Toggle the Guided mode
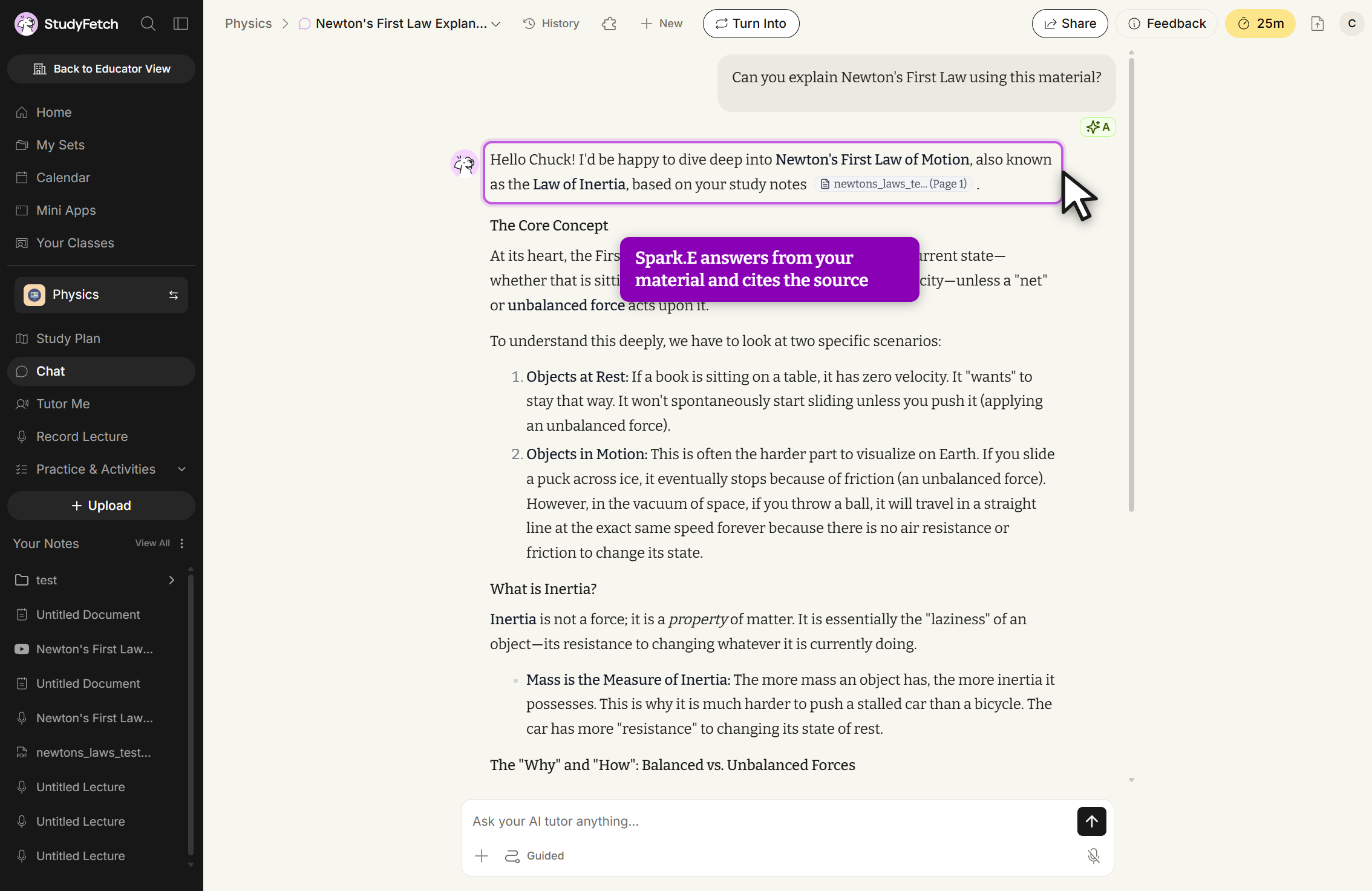1372x891 pixels. click(534, 856)
